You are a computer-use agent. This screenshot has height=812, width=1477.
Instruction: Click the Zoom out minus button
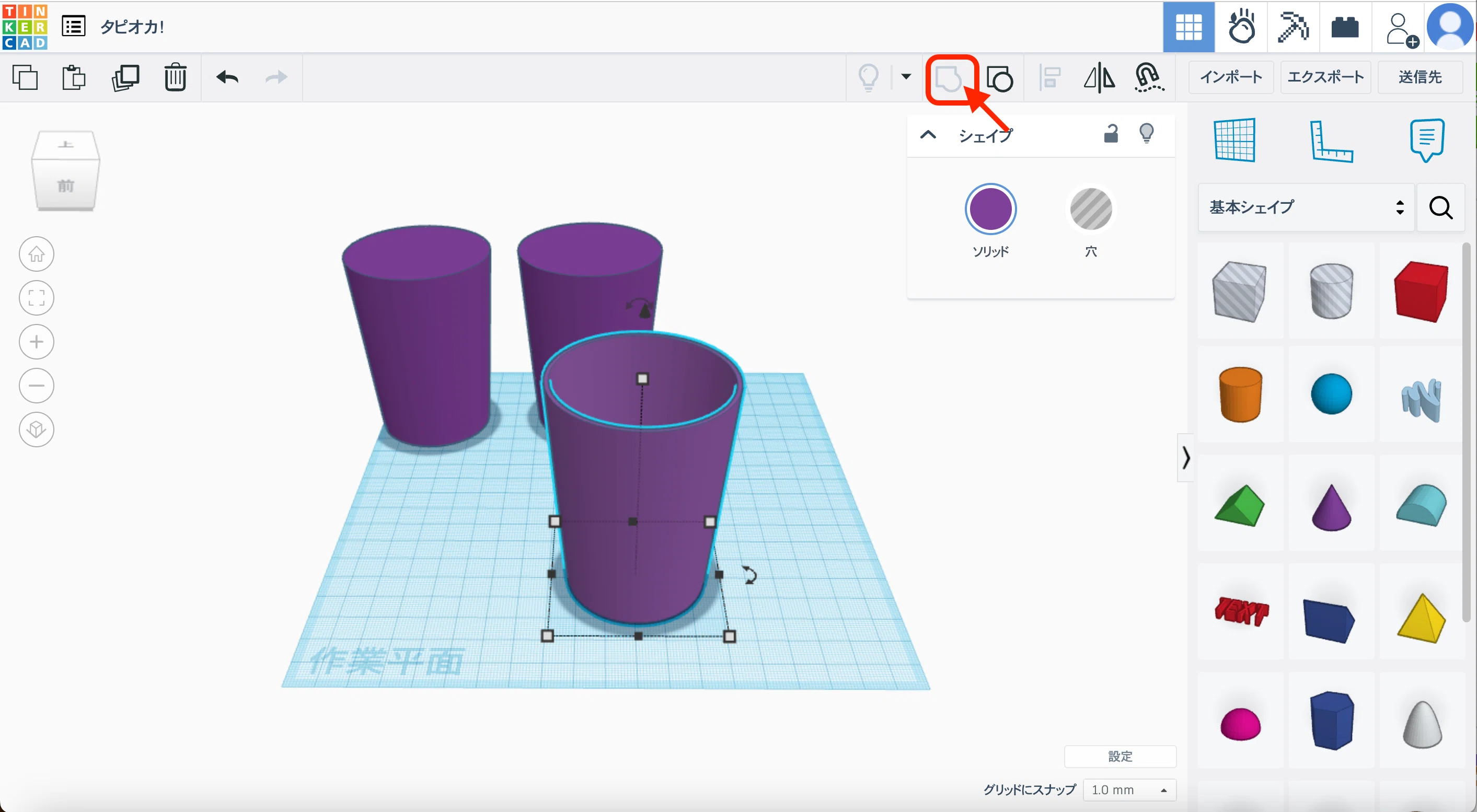coord(37,386)
